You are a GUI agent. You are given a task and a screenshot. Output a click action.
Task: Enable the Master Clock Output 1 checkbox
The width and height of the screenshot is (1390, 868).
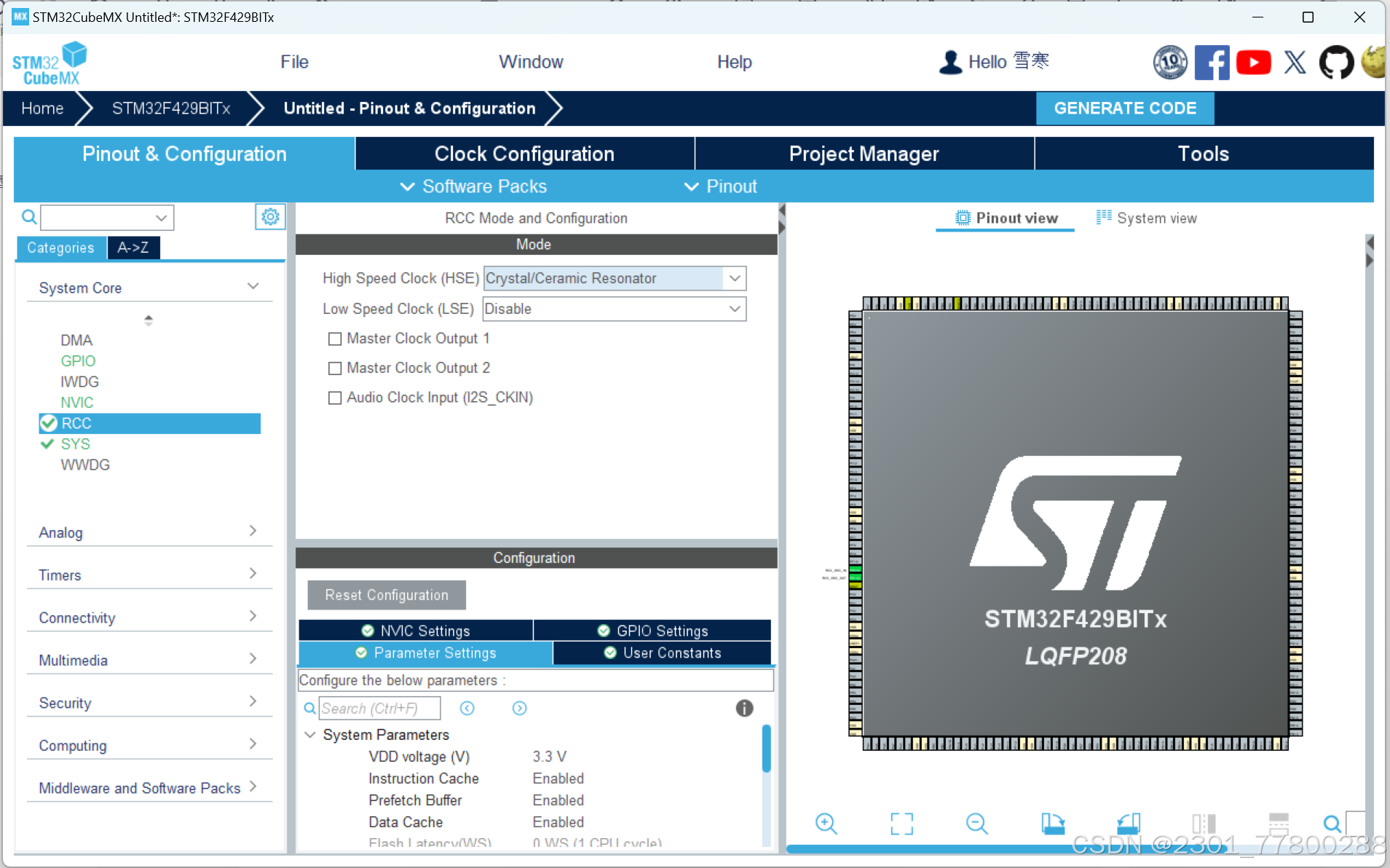[335, 339]
